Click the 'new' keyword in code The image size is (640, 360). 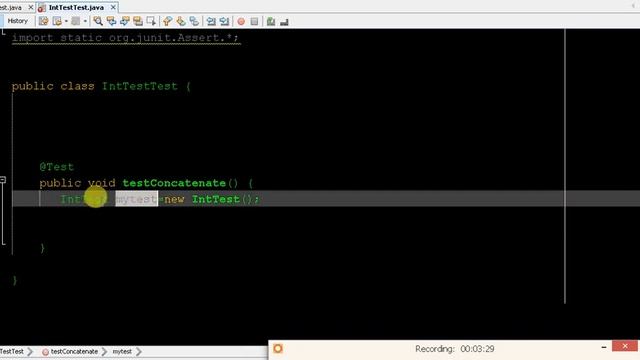click(174, 200)
